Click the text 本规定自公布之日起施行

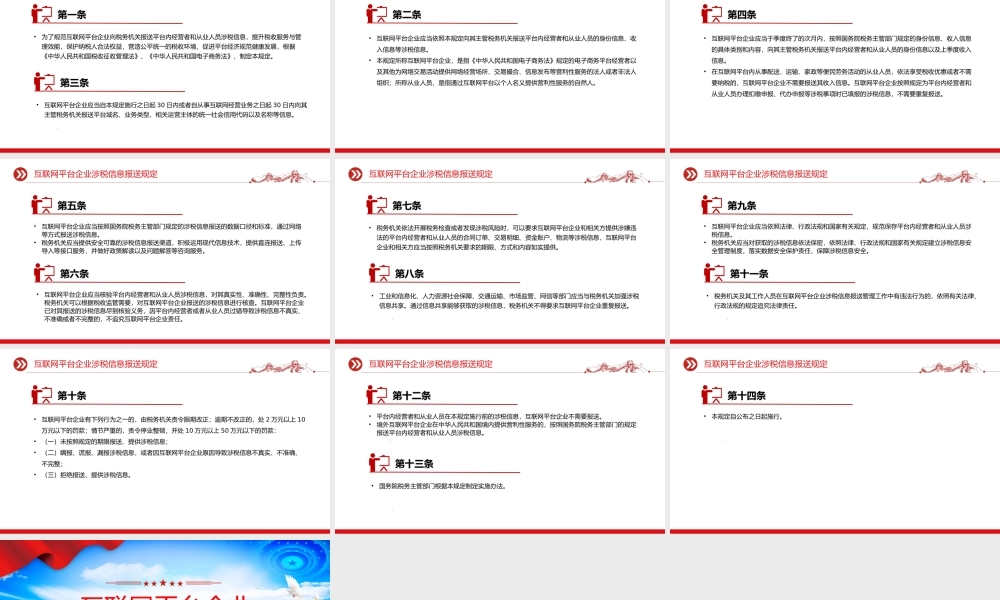746,415
